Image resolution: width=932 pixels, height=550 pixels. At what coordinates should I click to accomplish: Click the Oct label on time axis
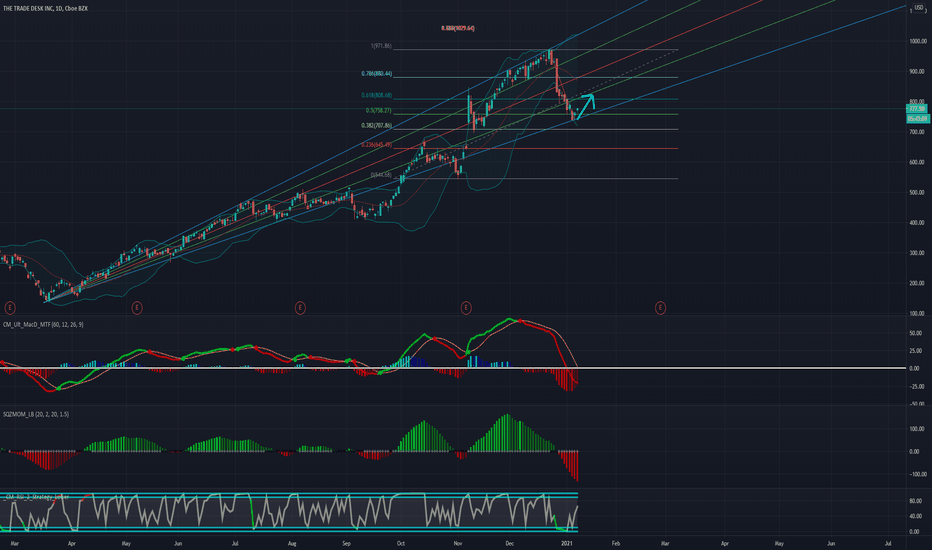[401, 543]
